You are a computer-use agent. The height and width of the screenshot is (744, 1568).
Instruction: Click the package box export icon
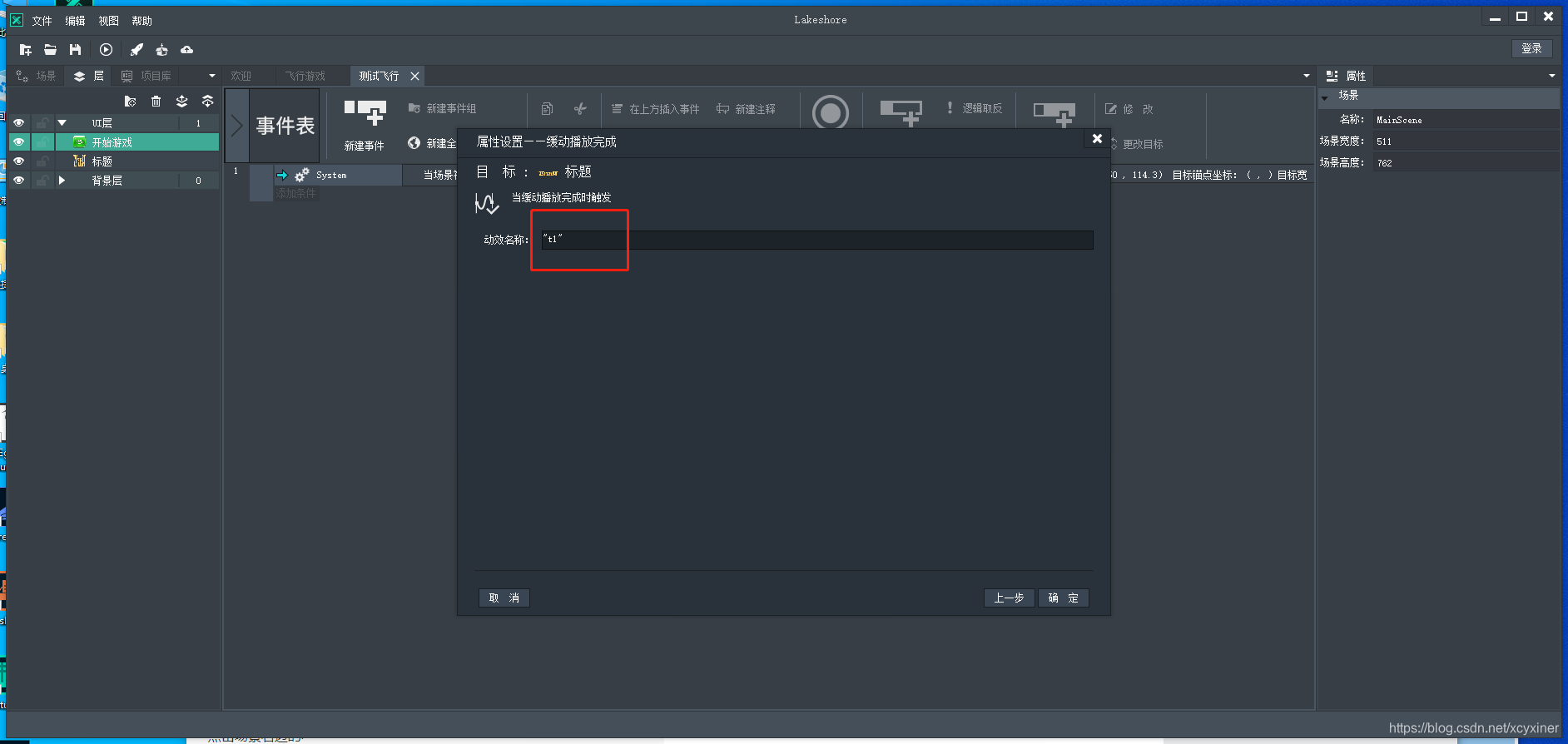(161, 50)
